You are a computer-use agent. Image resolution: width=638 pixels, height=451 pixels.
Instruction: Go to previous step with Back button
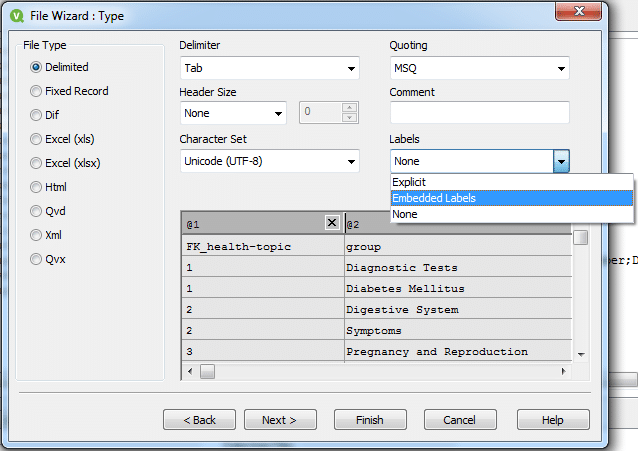pos(199,420)
